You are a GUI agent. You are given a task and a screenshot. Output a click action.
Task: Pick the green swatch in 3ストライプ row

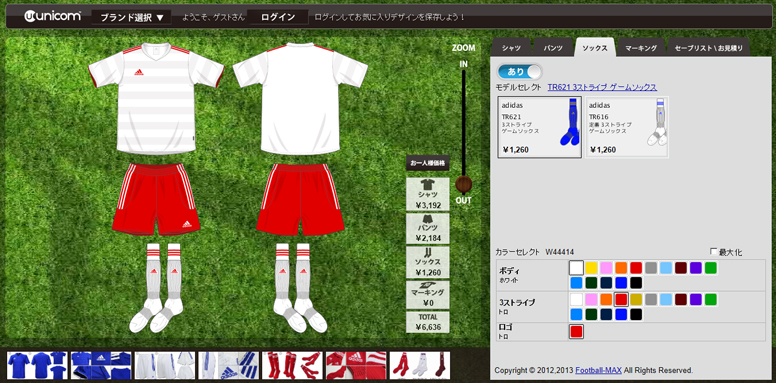point(711,299)
